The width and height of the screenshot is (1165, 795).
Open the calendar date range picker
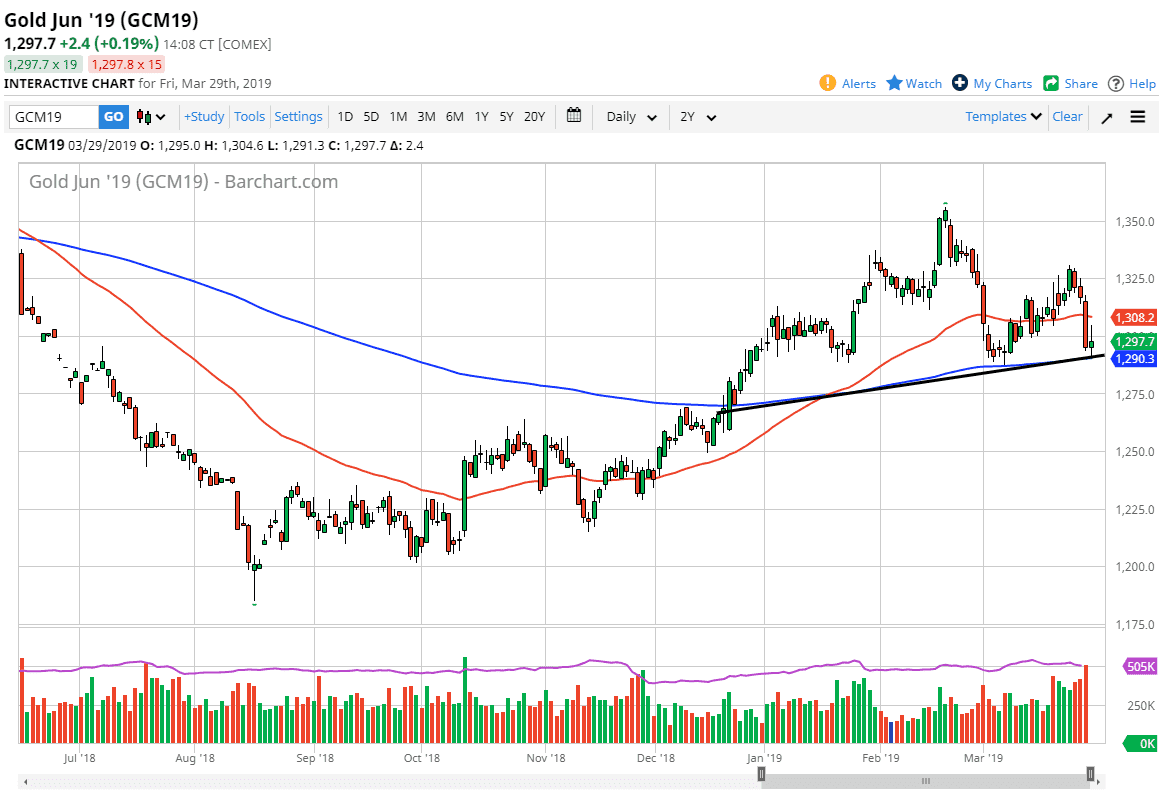tap(574, 116)
